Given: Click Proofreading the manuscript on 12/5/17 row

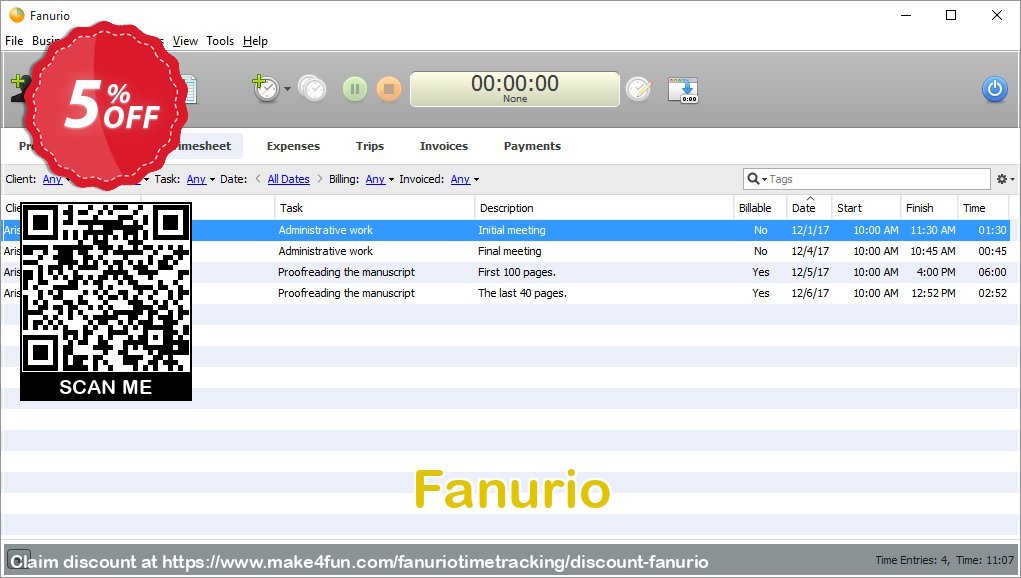Looking at the screenshot, I should [x=346, y=272].
